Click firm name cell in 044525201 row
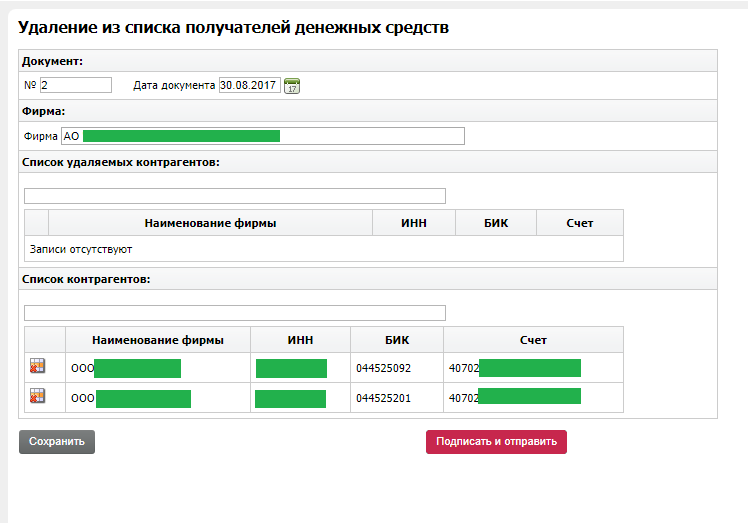Screen dimensions: 749x524 pos(158,398)
